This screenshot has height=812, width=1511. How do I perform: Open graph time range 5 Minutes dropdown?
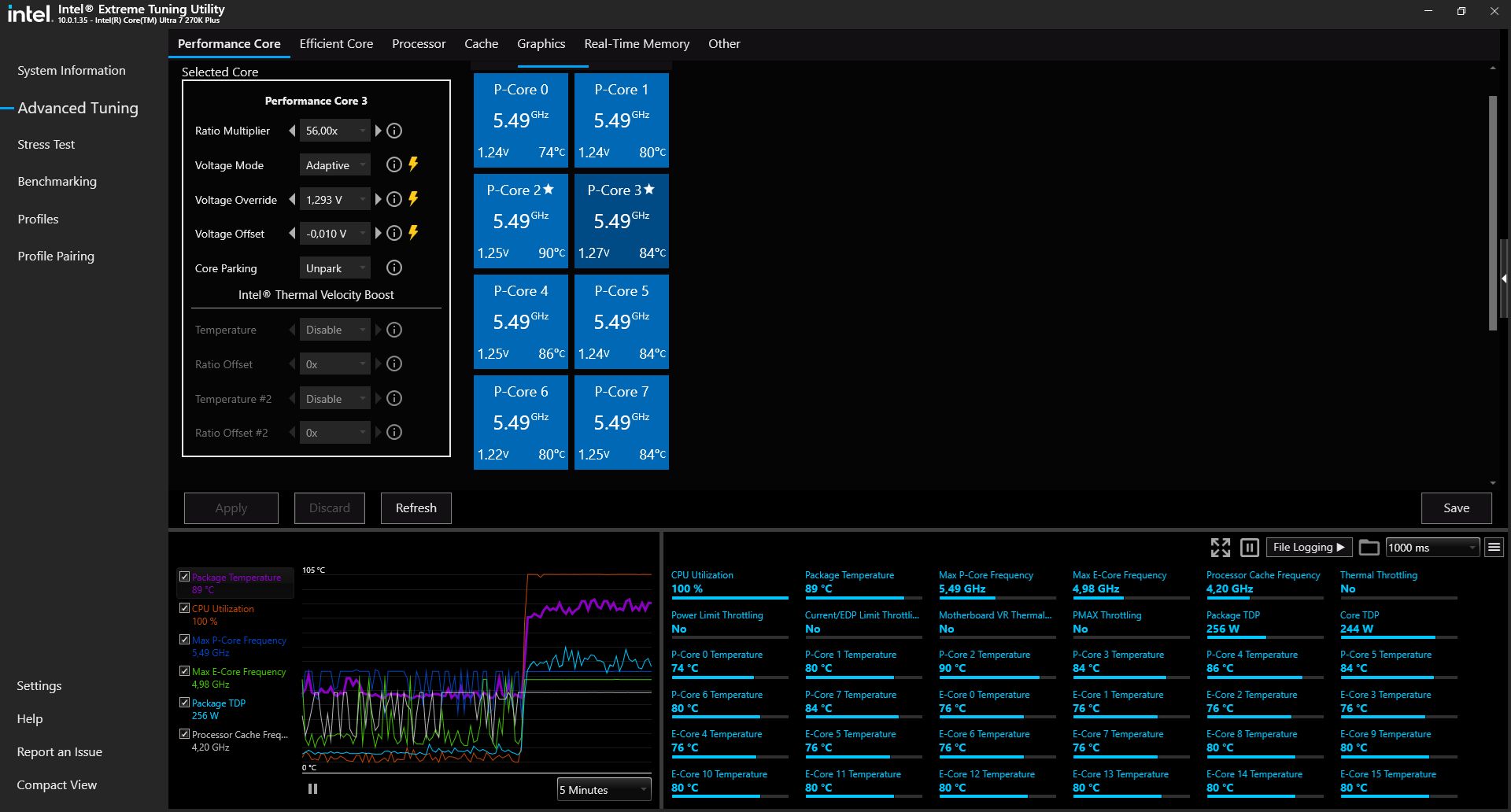coord(604,790)
